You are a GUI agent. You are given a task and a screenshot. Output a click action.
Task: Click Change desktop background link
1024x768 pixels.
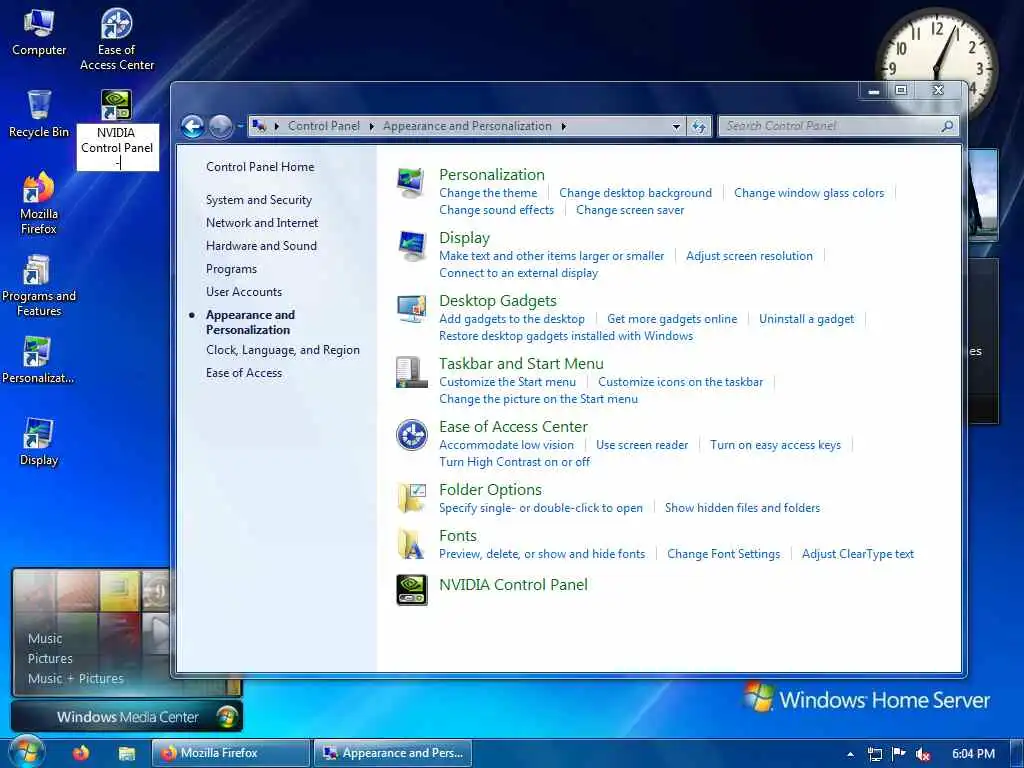(635, 193)
